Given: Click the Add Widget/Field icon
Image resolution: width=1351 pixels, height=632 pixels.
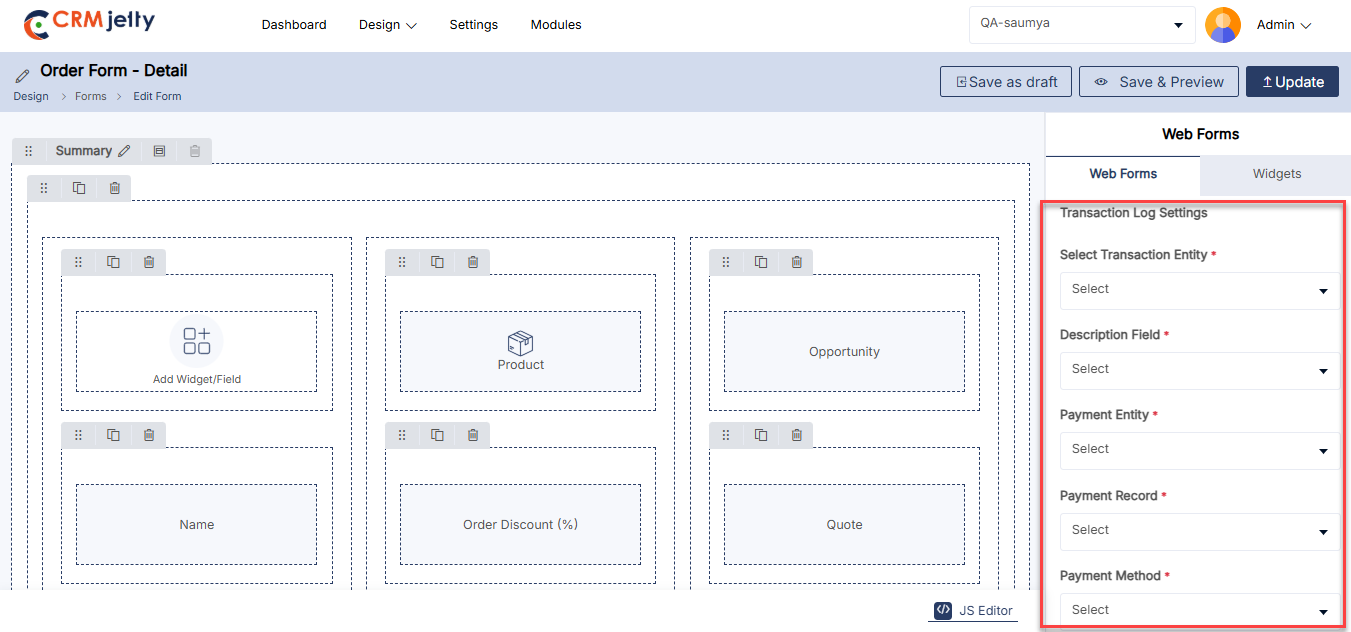Looking at the screenshot, I should tap(197, 340).
